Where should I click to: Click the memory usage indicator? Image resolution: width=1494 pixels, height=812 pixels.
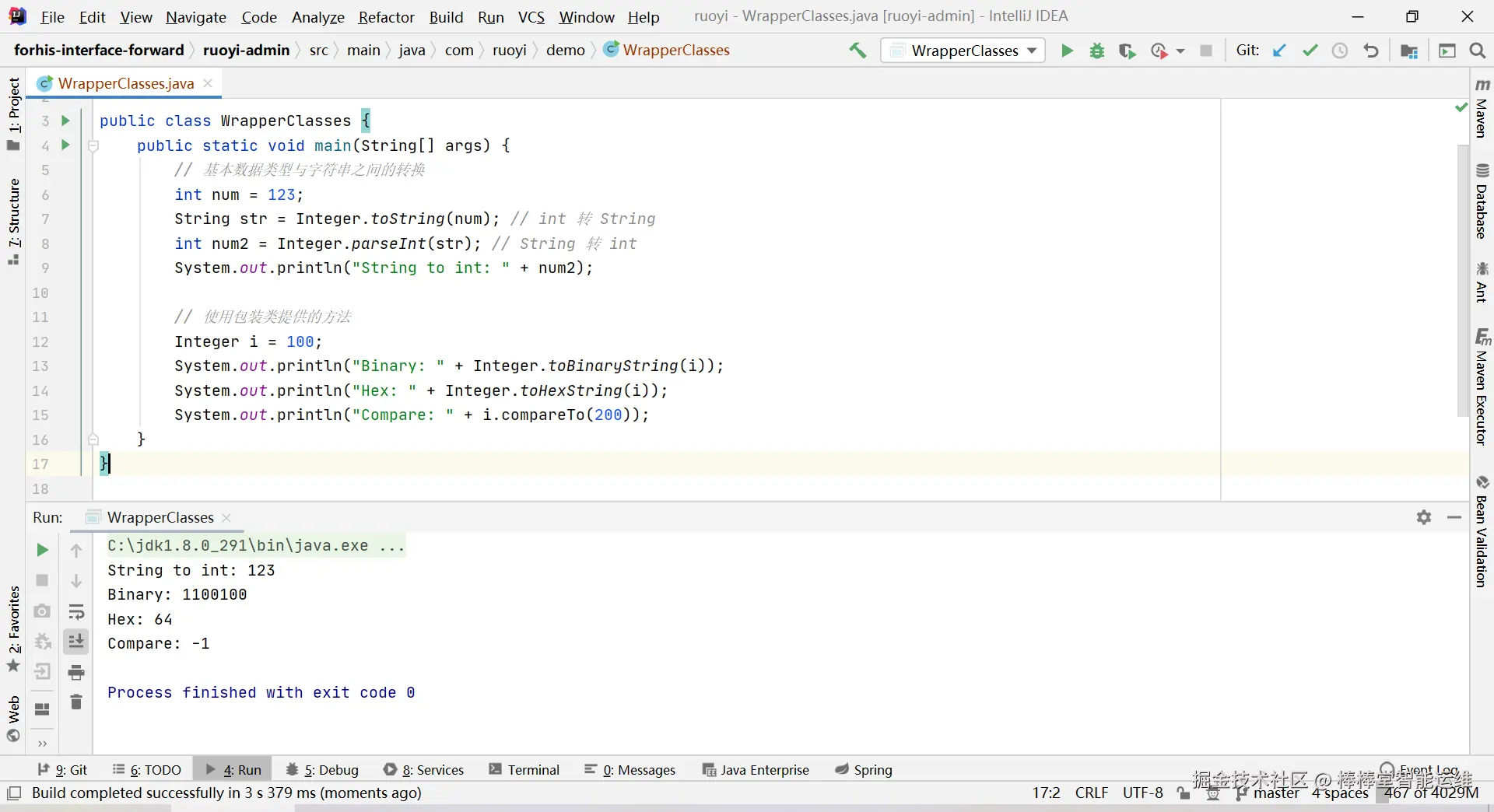tap(1430, 793)
